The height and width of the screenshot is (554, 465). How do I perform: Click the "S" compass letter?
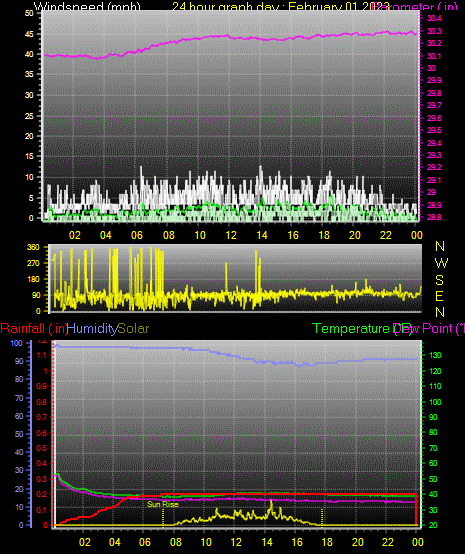(440, 280)
